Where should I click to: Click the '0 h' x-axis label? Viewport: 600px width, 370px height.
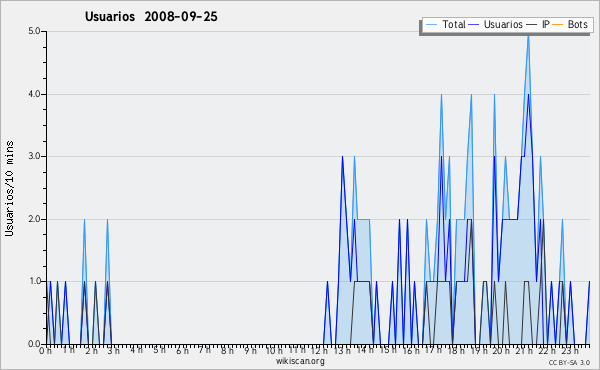45,351
